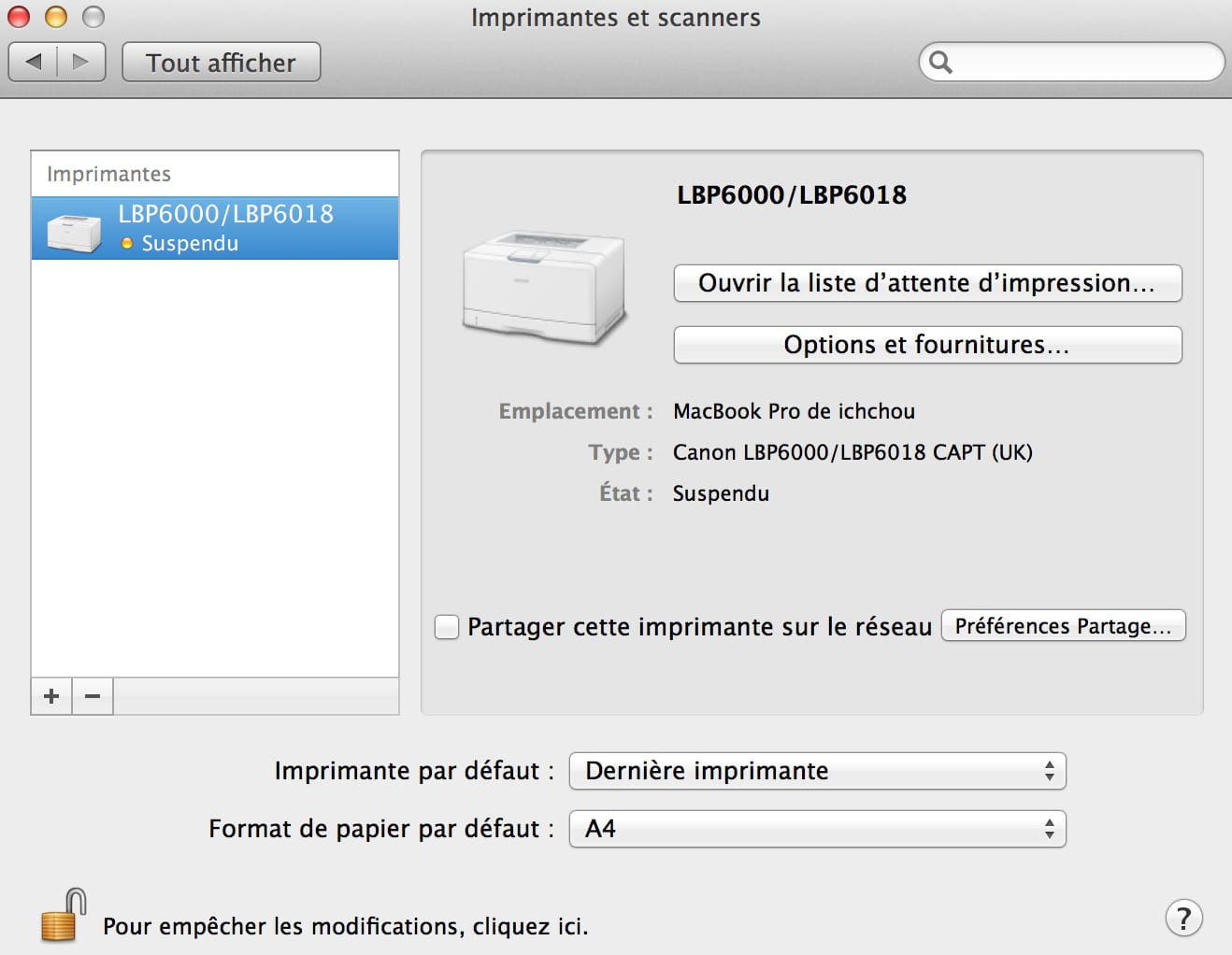Click the Imprimantes list header
This screenshot has height=955, width=1232.
pos(108,174)
